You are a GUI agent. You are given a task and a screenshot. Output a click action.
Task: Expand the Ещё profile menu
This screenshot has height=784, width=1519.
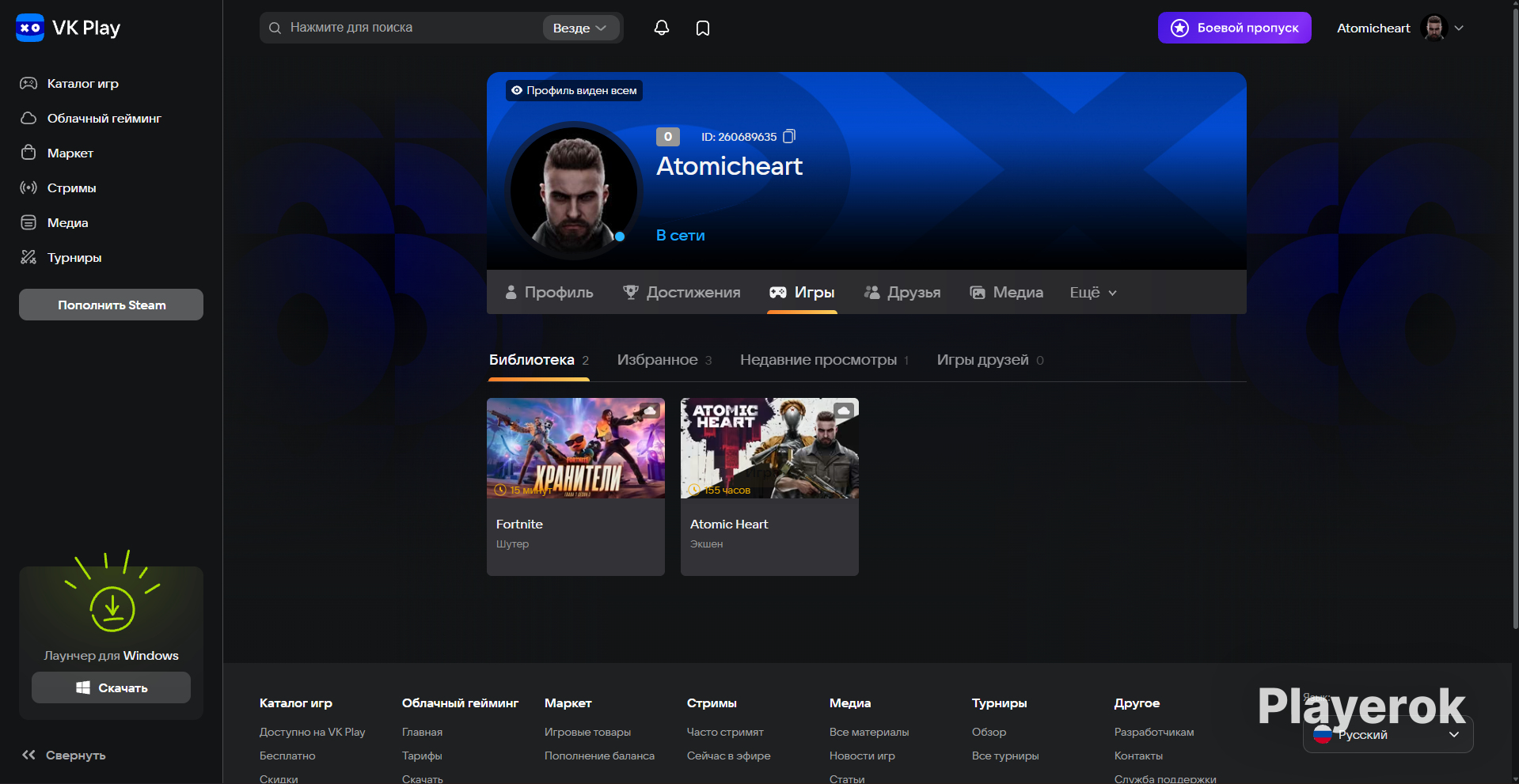click(1093, 293)
